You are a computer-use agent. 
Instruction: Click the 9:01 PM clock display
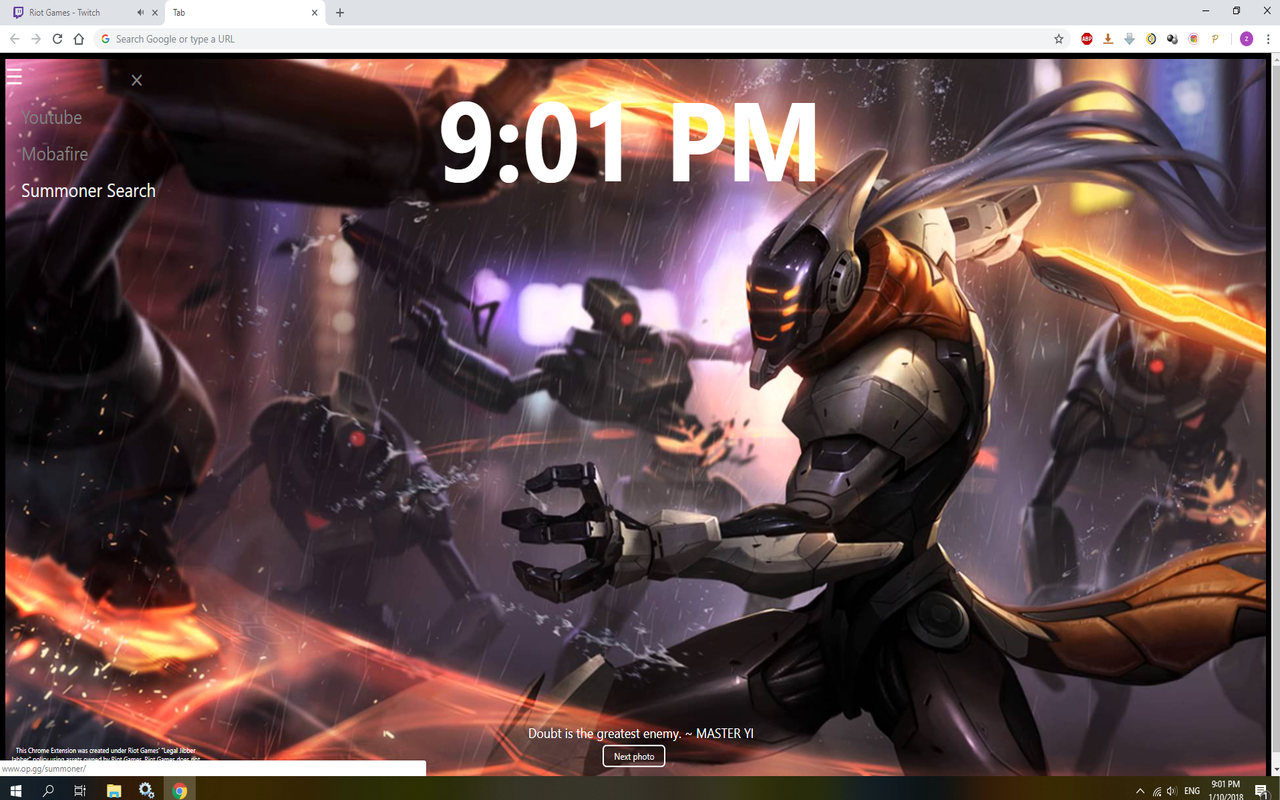click(628, 142)
